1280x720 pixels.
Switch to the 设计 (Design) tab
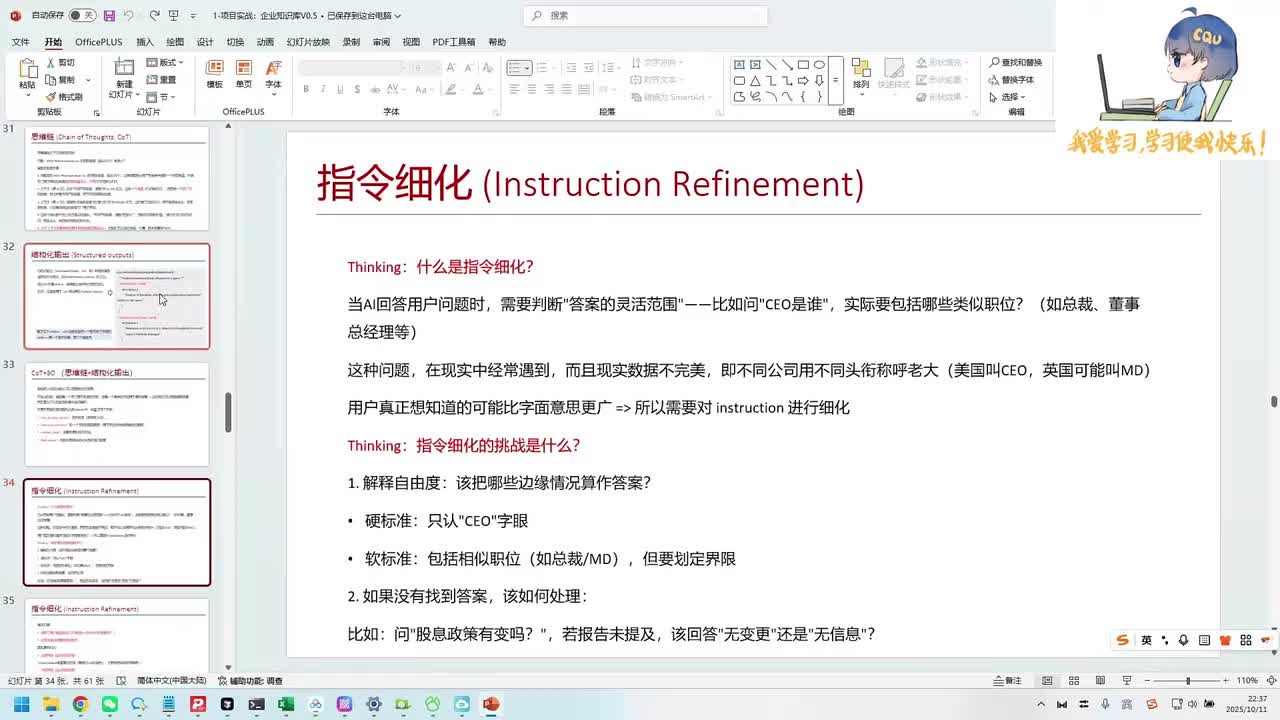pos(205,42)
